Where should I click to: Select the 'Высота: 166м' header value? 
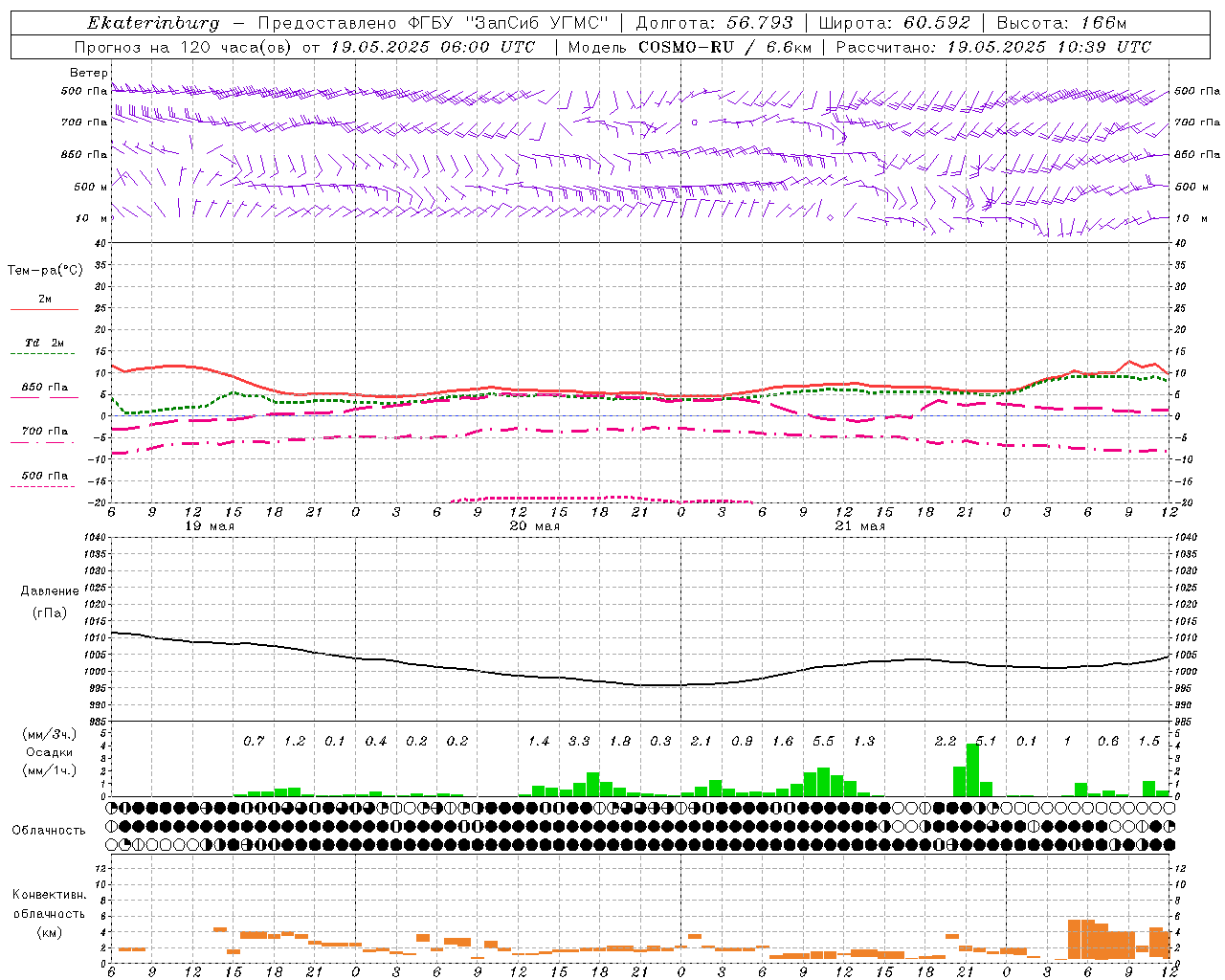(1061, 23)
